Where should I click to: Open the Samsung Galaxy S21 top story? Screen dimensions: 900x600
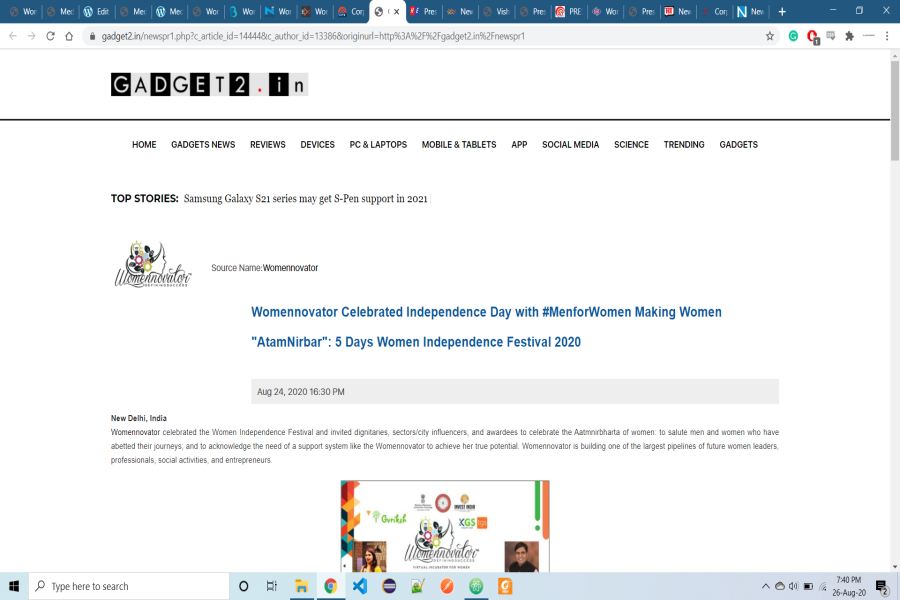tap(305, 199)
